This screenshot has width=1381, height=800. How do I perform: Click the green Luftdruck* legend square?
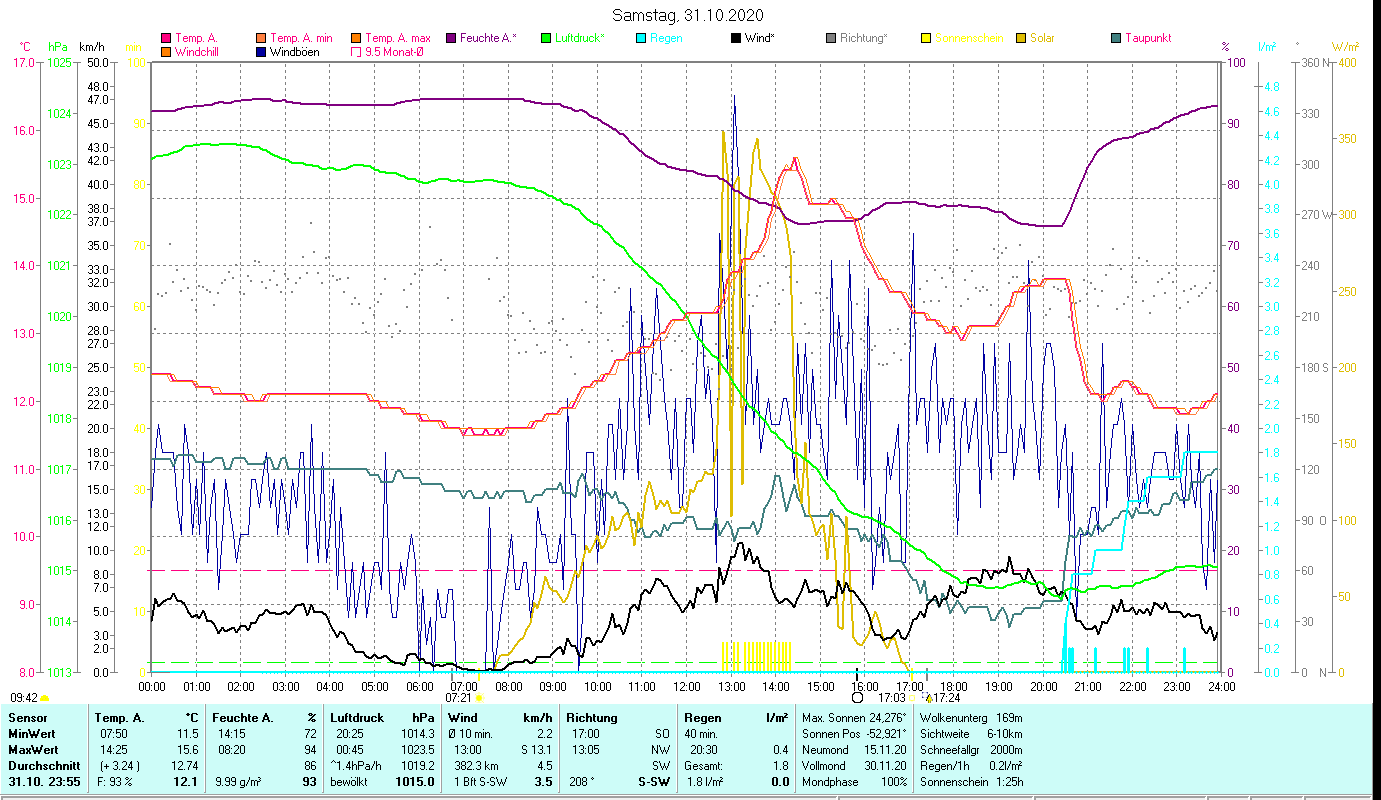click(x=546, y=38)
